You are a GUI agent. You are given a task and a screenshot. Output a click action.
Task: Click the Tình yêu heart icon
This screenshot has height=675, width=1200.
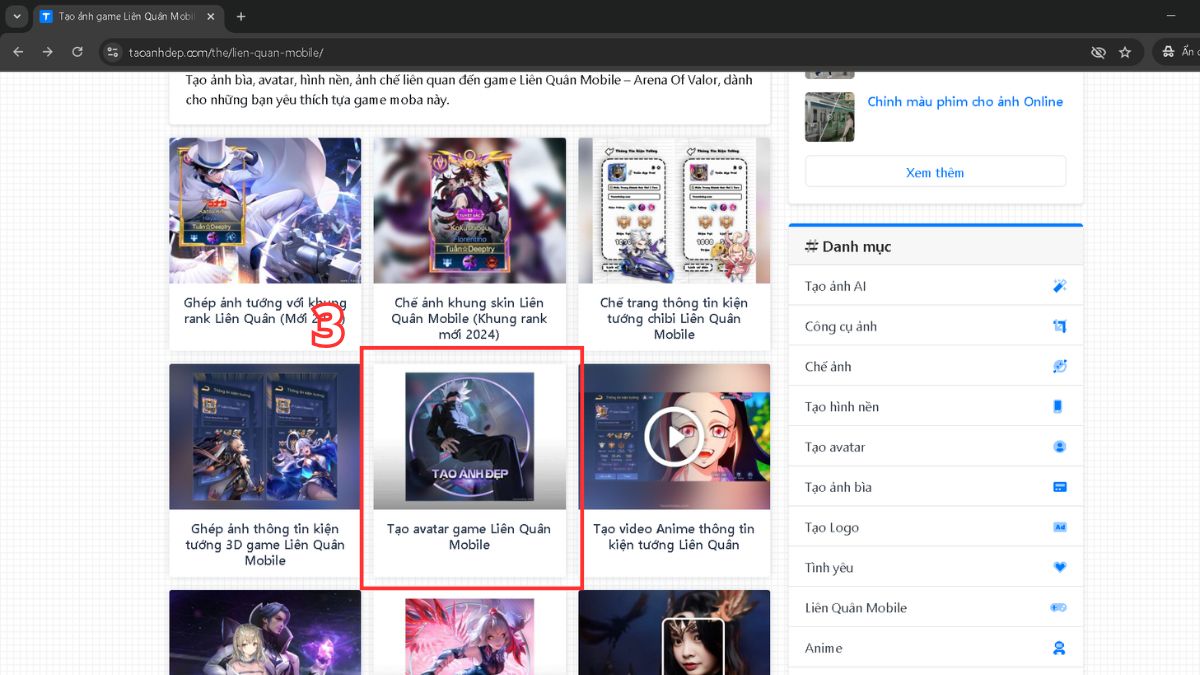pos(1060,568)
